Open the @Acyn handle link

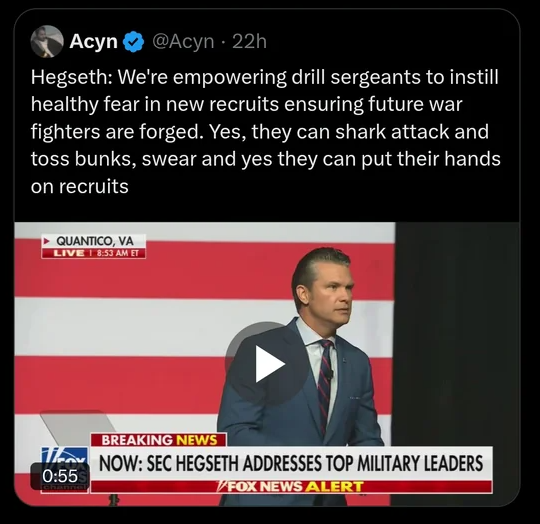pos(183,42)
